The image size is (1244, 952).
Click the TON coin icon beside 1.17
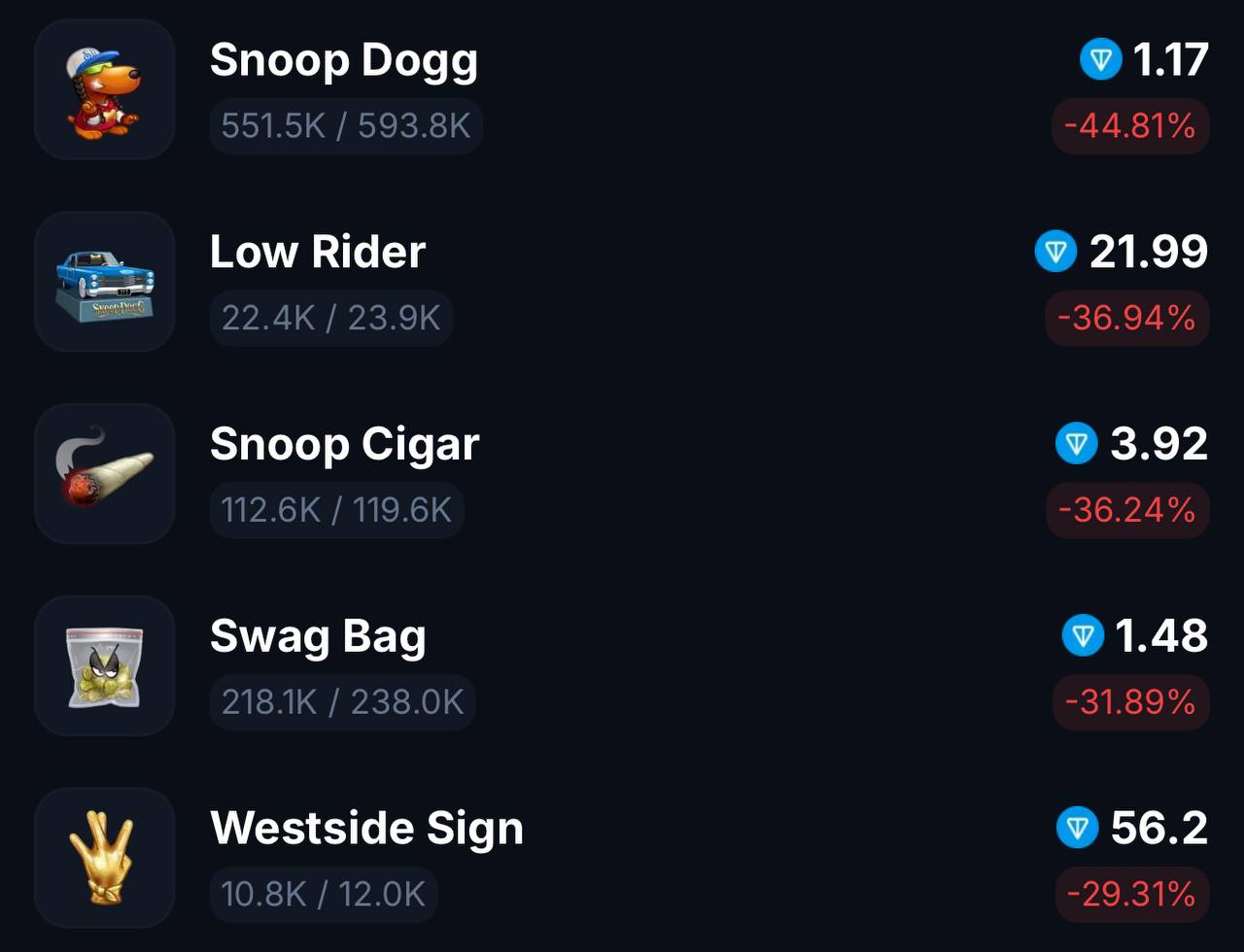[x=1101, y=60]
